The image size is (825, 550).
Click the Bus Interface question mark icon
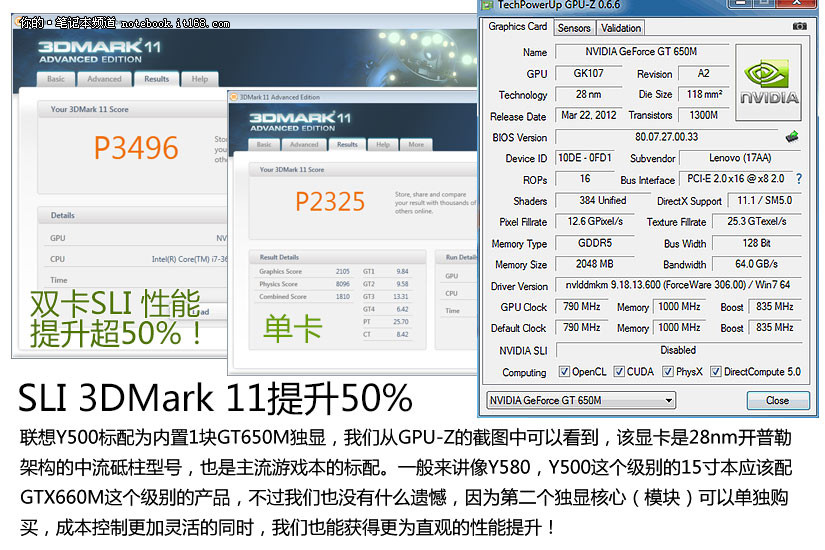click(x=799, y=178)
